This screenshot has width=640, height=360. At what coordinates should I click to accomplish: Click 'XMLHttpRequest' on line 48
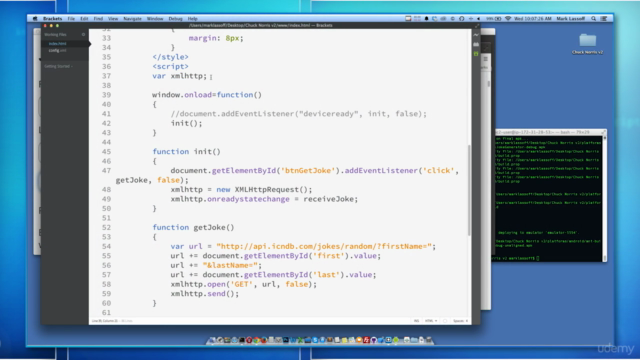[x=267, y=190]
